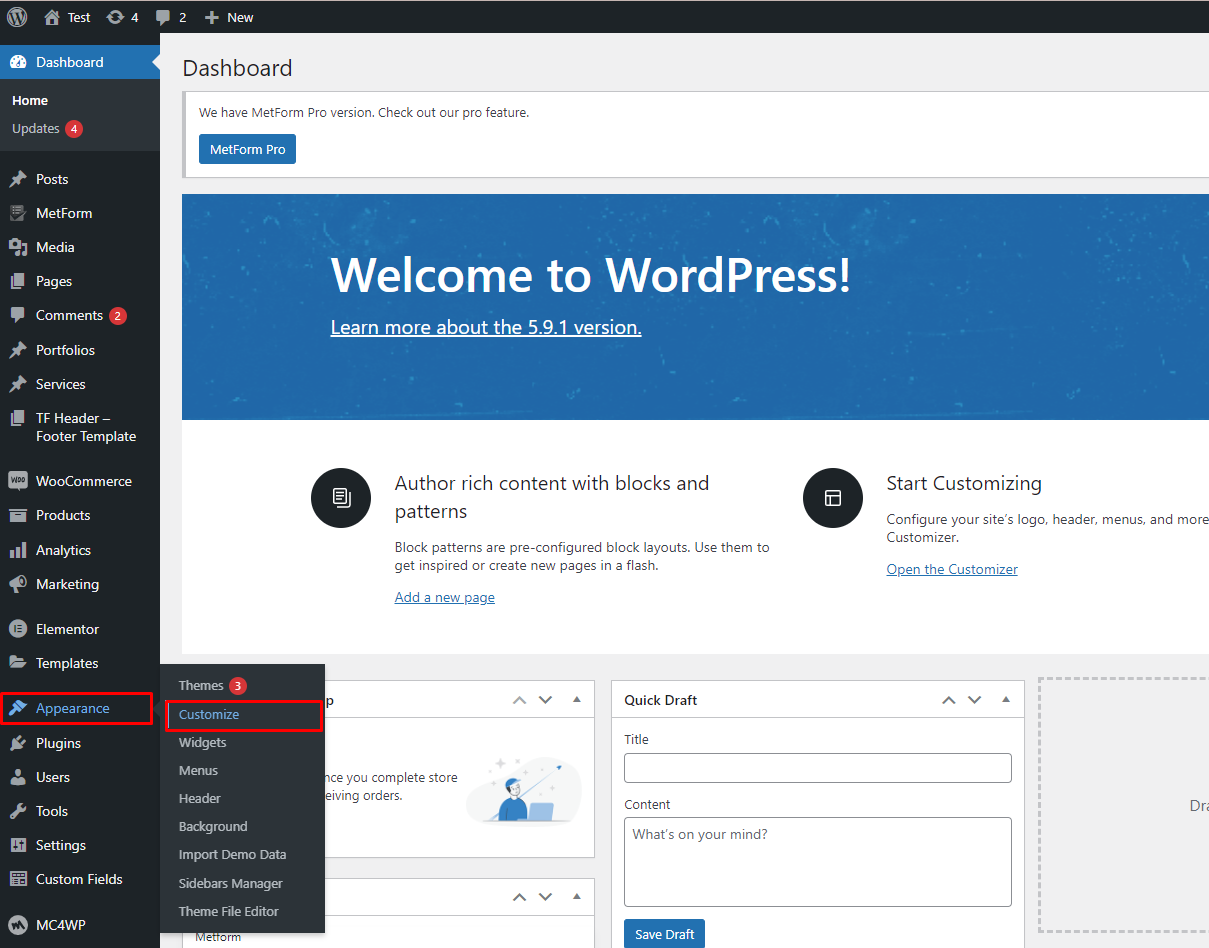Viewport: 1209px width, 948px height.
Task: Collapse the store setup panel
Action: 576,700
